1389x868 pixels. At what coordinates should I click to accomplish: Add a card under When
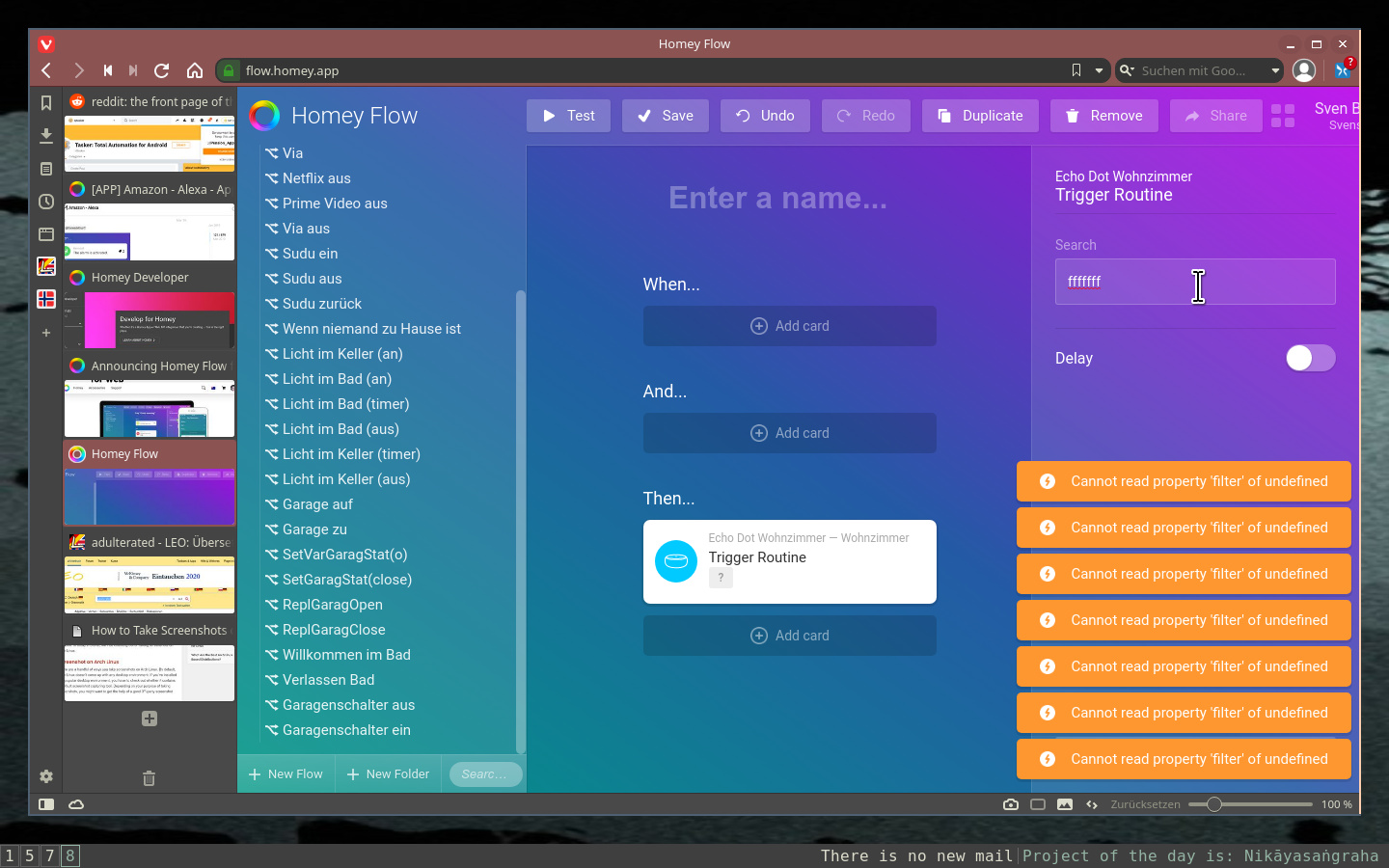[790, 326]
